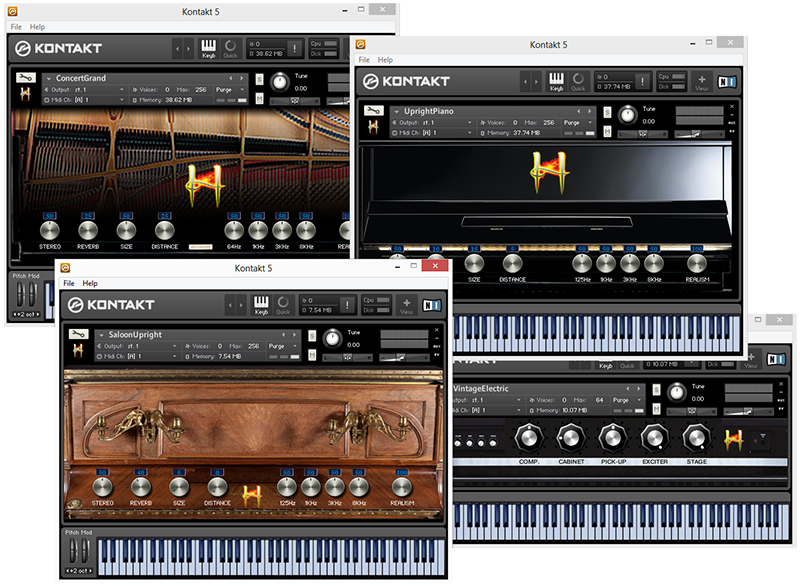Expand ConcertGrand instrument name dropdown arrow

click(x=49, y=79)
